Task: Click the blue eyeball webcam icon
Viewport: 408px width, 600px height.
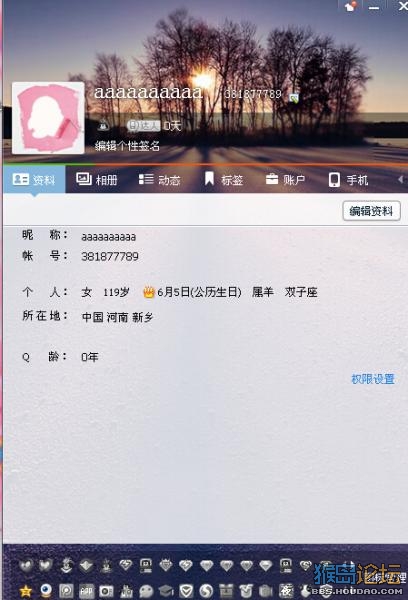Action: (46, 590)
